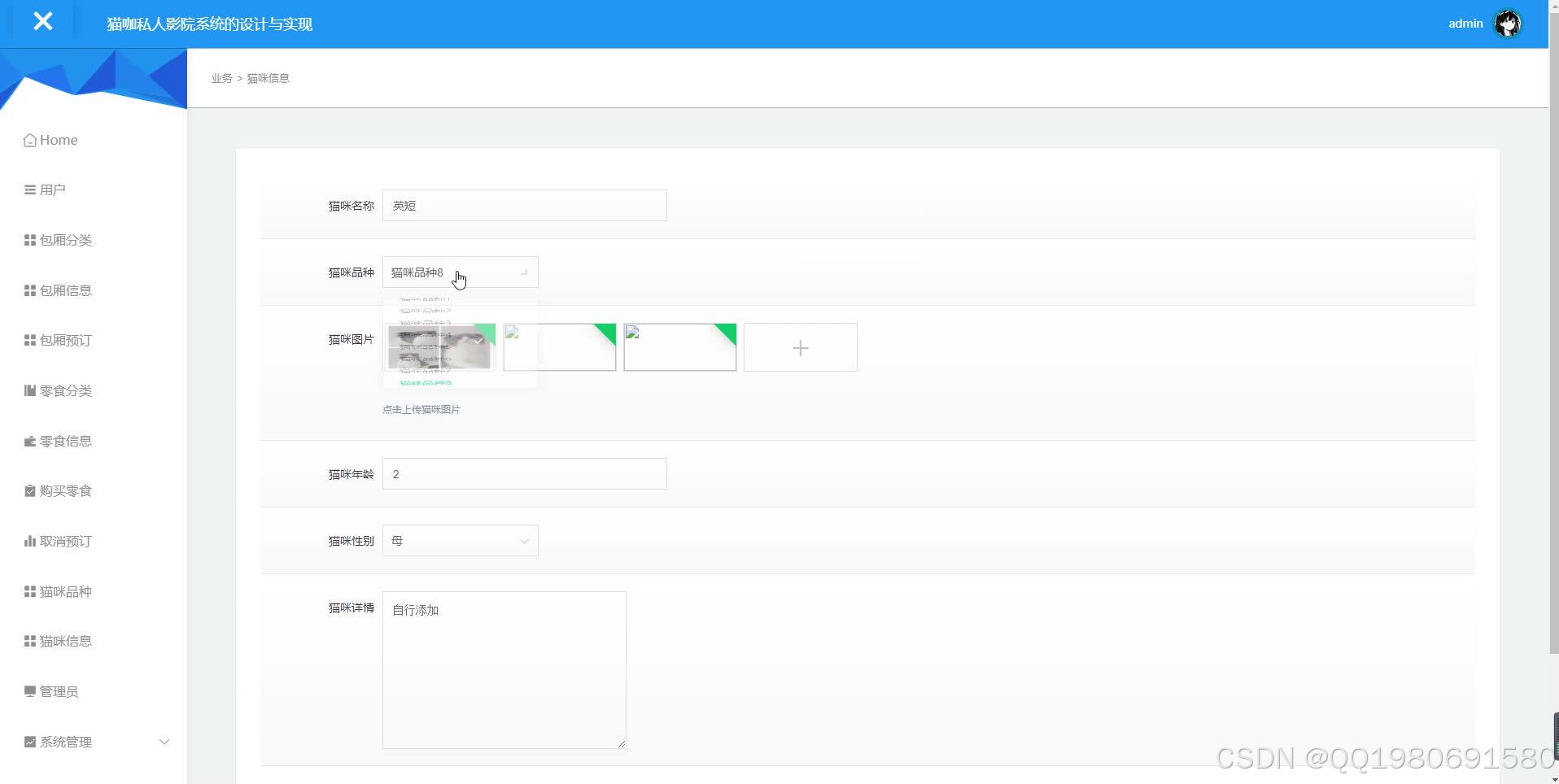
Task: Click the 系统管理 chart icon
Action: point(30,742)
